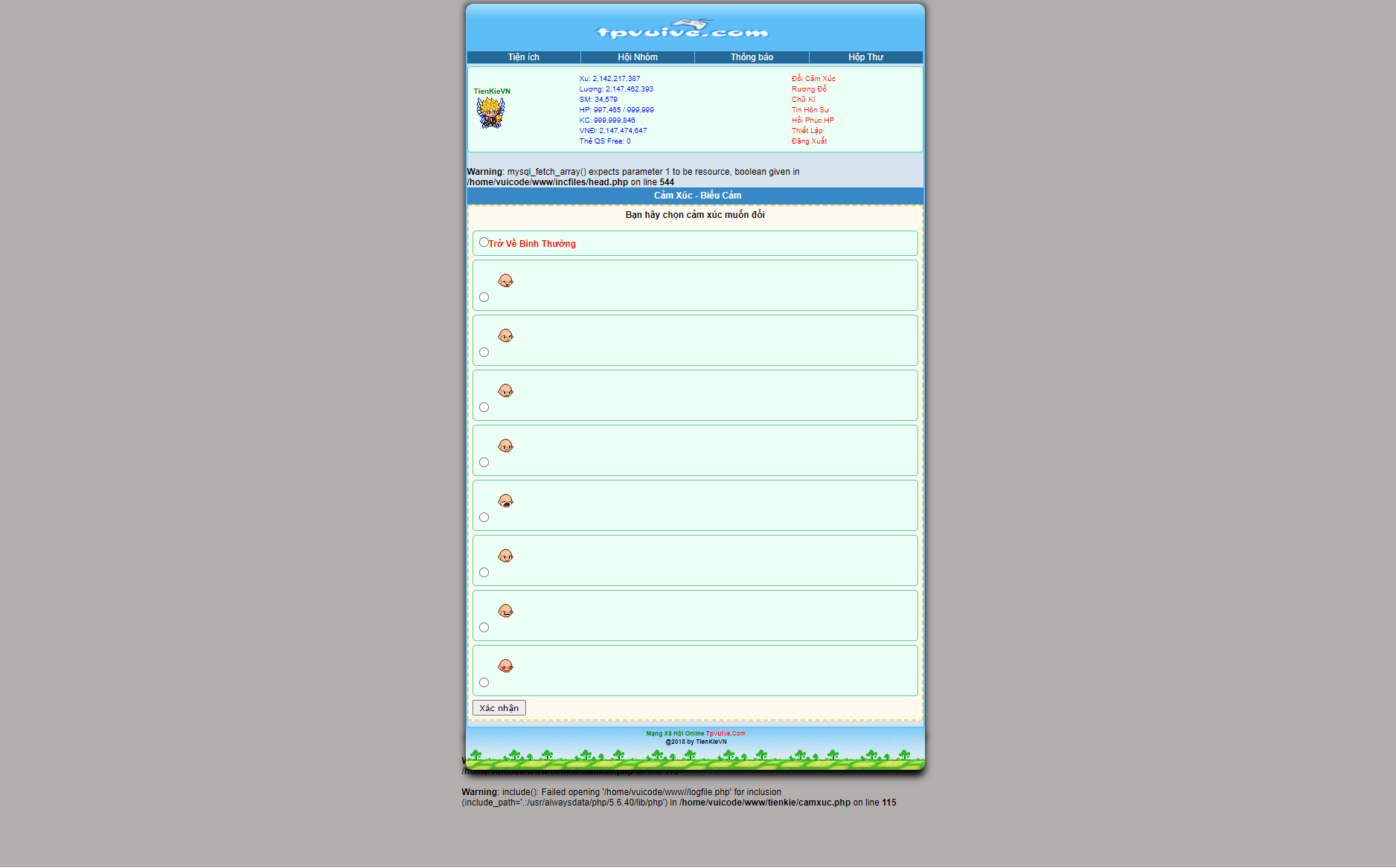The width and height of the screenshot is (1396, 868).
Task: Click the crying open-mouth emotion face
Action: (x=505, y=501)
